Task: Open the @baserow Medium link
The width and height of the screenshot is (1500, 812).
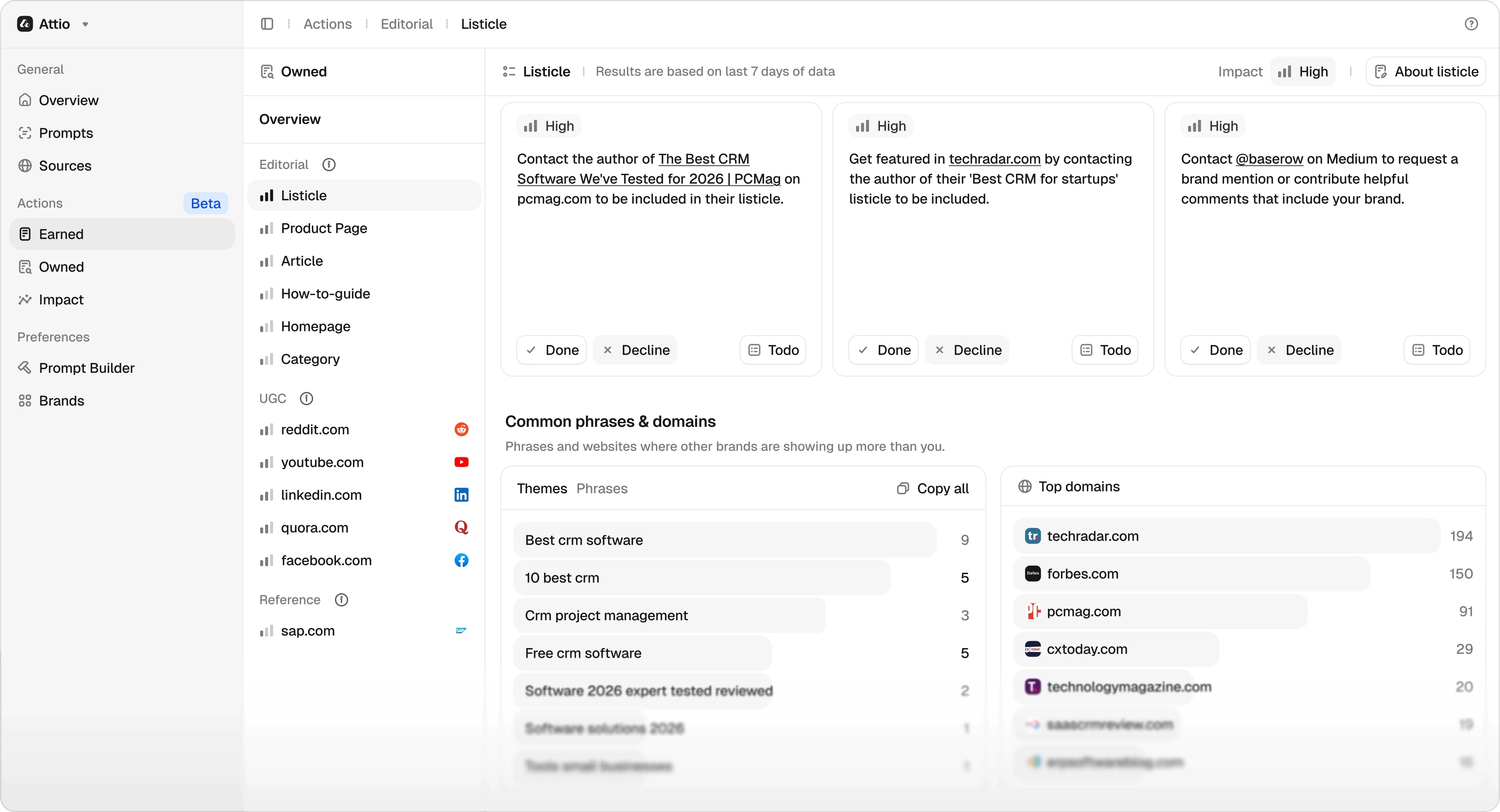Action: (x=1269, y=159)
